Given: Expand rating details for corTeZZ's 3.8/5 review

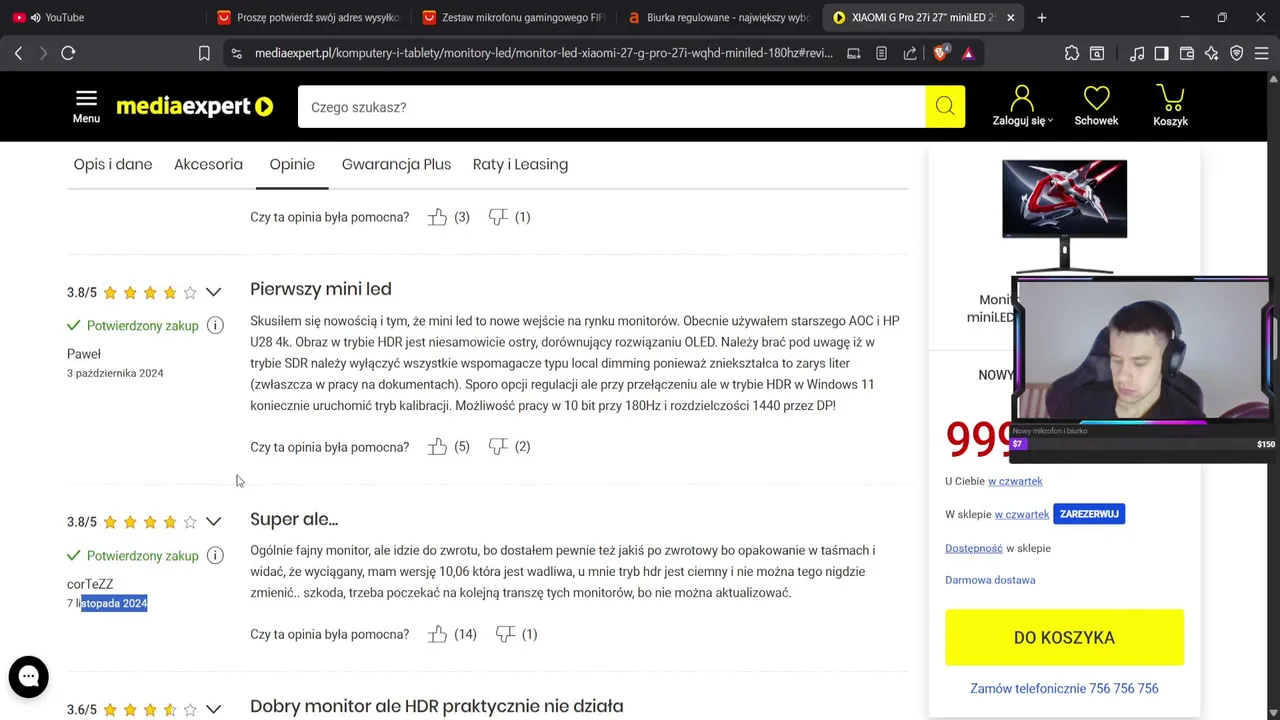Looking at the screenshot, I should click(x=213, y=521).
